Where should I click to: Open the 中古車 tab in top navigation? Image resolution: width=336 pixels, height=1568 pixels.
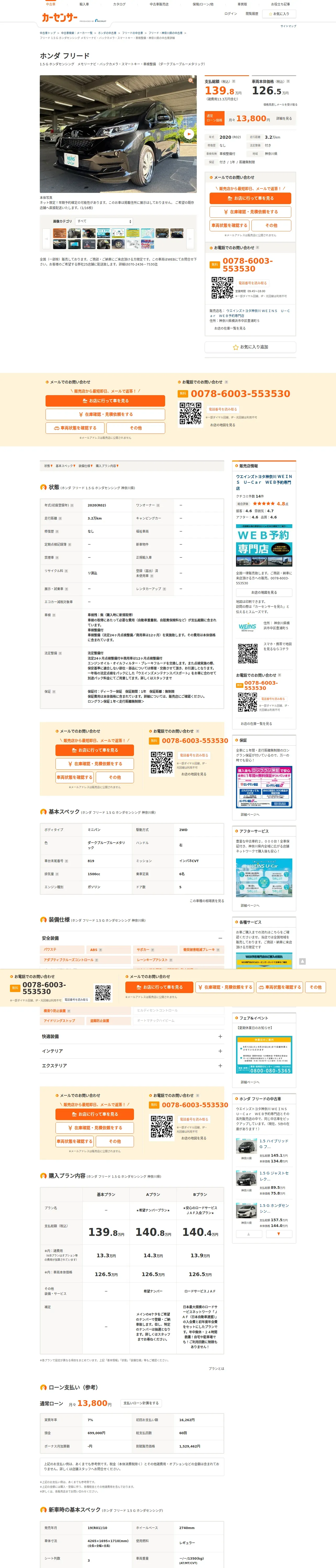[51, 4]
